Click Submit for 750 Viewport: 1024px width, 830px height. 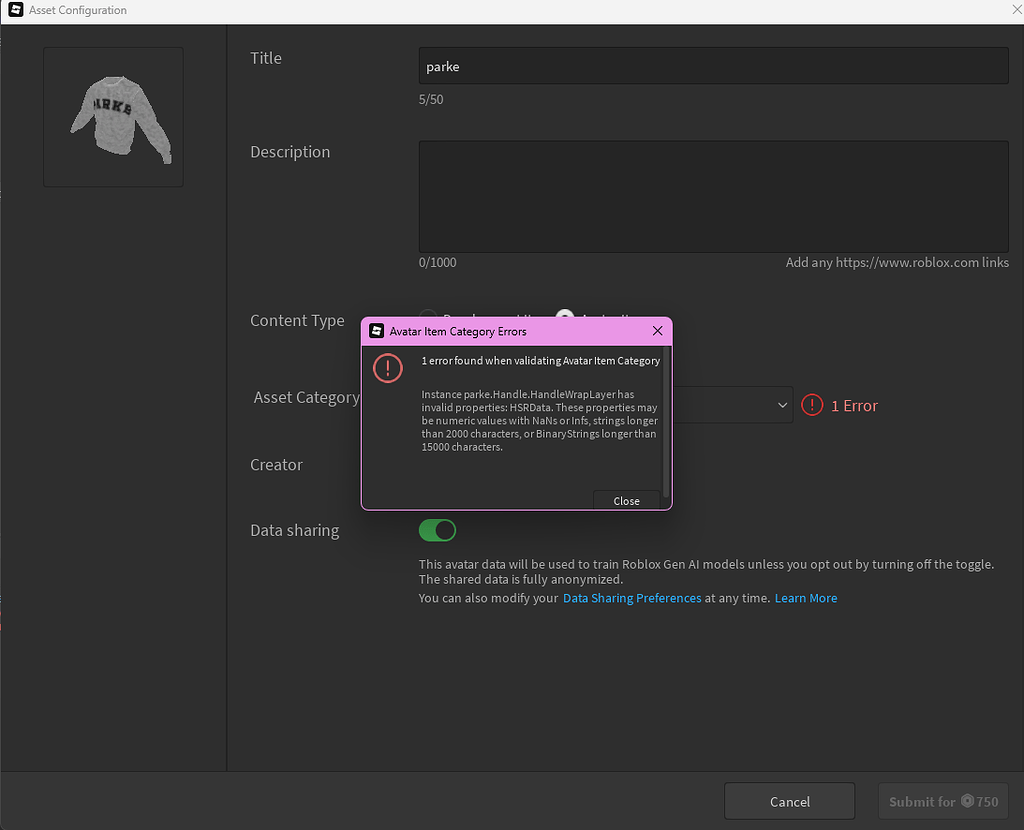942,801
